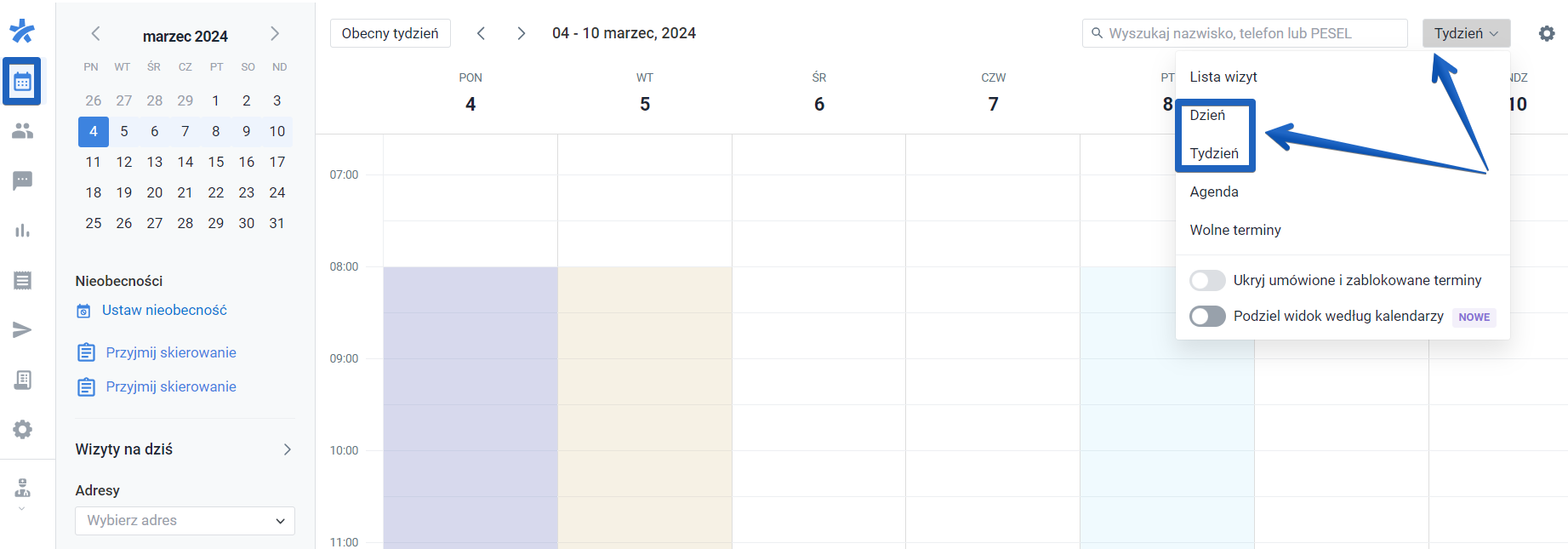The image size is (1568, 549).
Task: Expand Wizyty na dziś section
Action: coord(287,449)
